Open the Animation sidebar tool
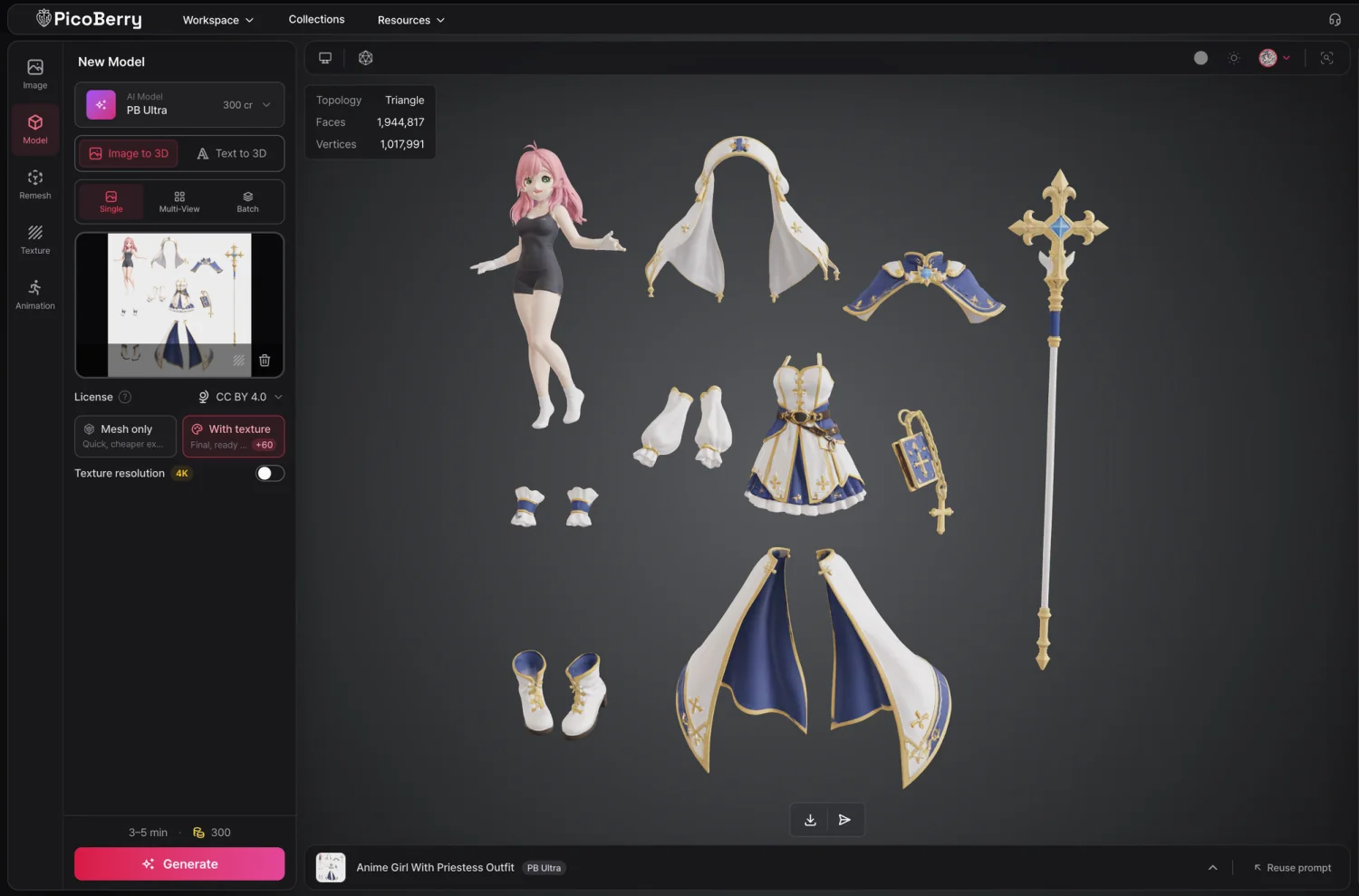Viewport: 1359px width, 896px height. (35, 294)
